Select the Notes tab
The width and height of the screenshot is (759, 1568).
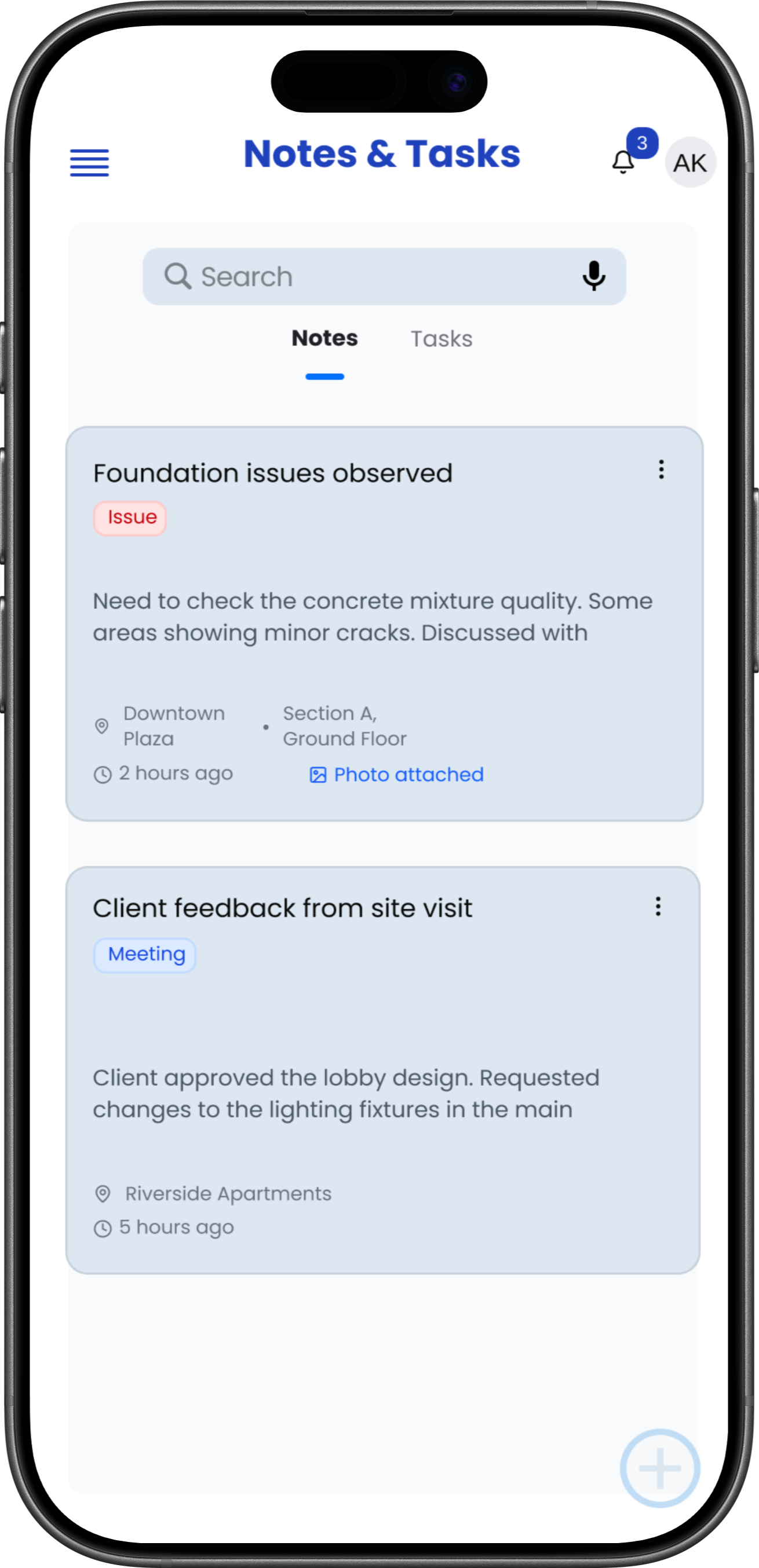click(324, 338)
